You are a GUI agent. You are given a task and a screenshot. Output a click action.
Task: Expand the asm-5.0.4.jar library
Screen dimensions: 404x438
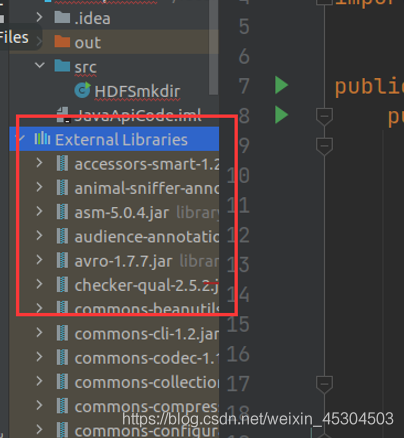(x=39, y=211)
